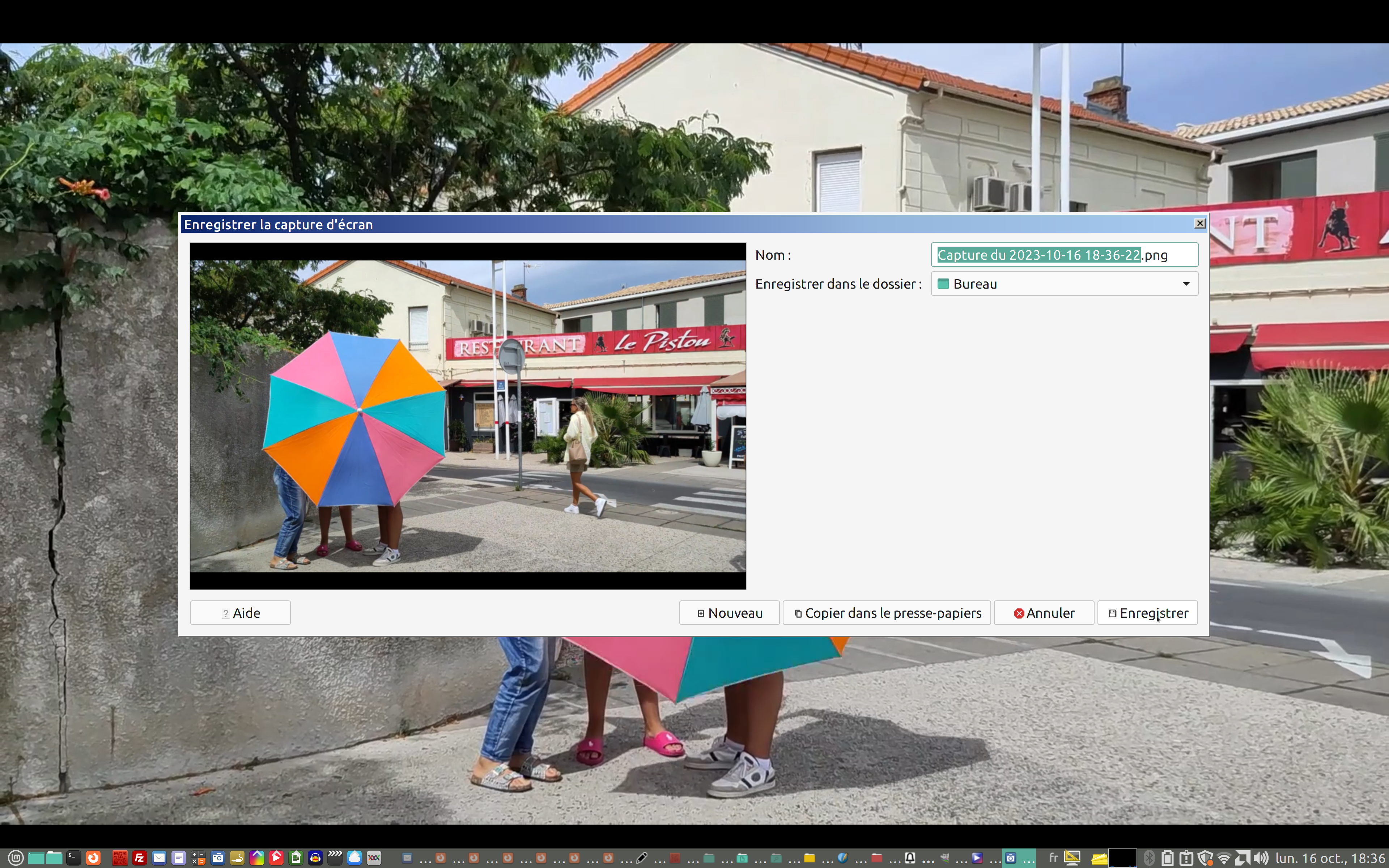Launch FileZilla from the panel
1389x868 pixels.
coord(140,858)
